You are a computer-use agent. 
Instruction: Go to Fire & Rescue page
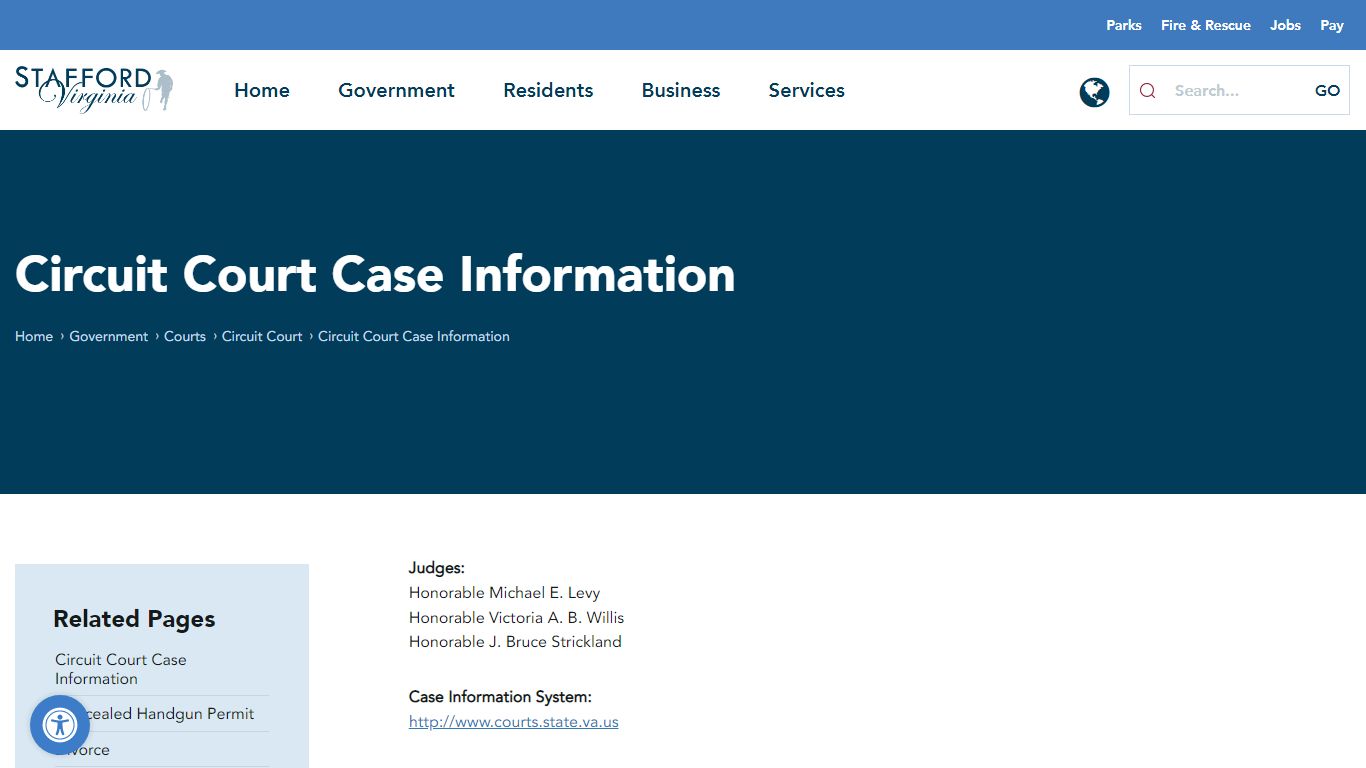pyautogui.click(x=1205, y=25)
